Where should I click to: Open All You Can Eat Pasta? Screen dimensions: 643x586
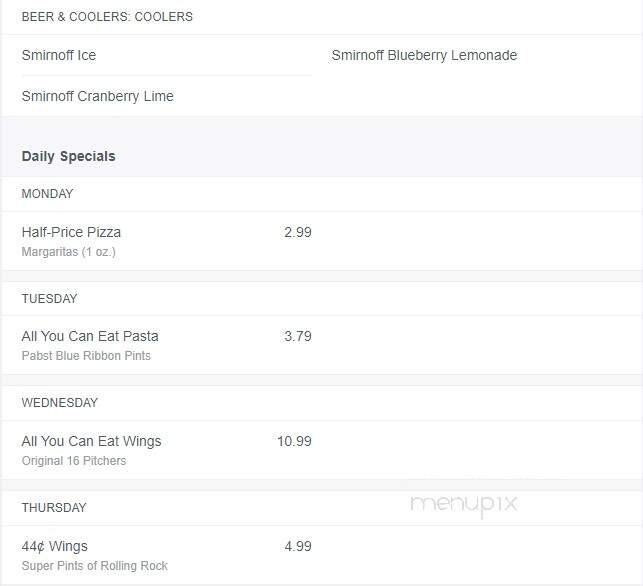90,336
